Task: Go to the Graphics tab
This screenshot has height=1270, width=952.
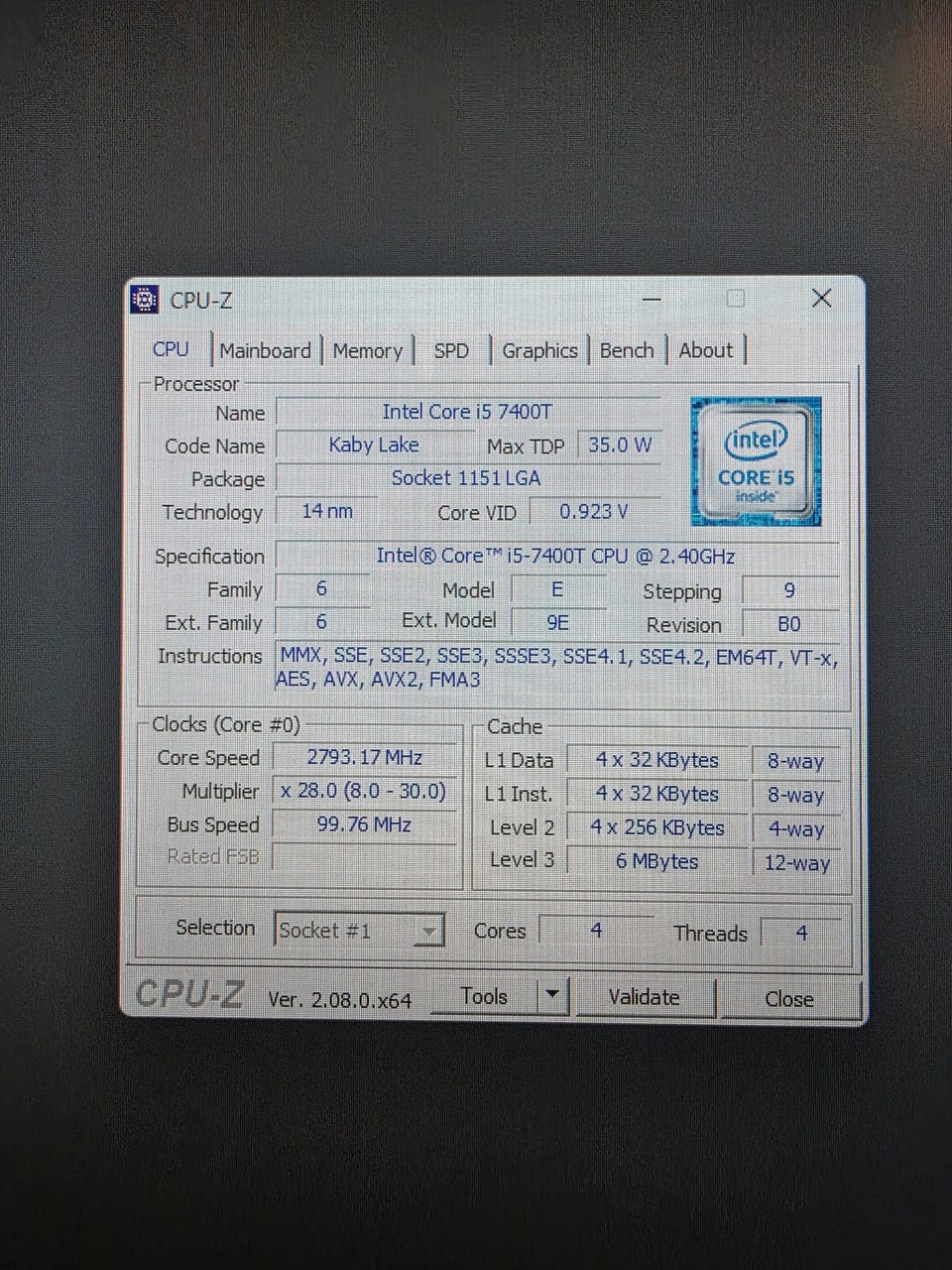Action: (539, 350)
